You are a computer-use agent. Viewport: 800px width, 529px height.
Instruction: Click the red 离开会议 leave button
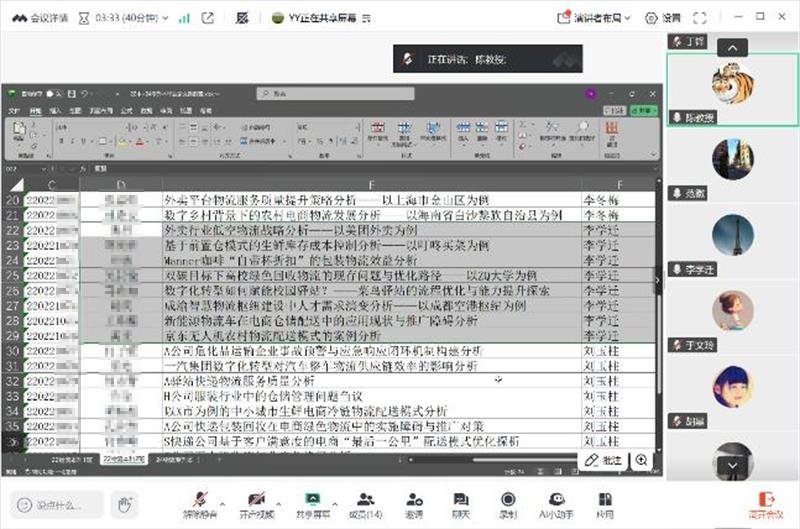[765, 502]
